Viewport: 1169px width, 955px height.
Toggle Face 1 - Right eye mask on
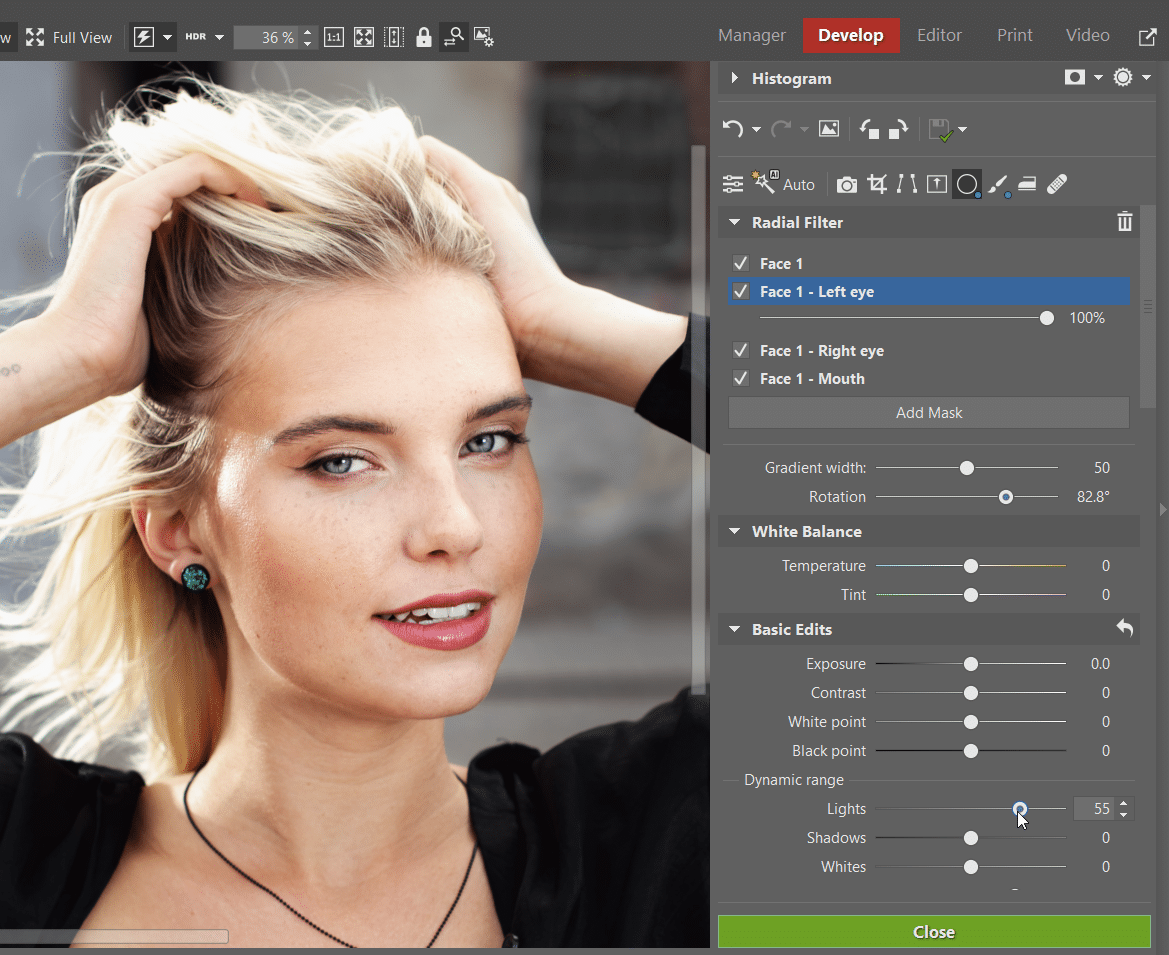(x=741, y=350)
